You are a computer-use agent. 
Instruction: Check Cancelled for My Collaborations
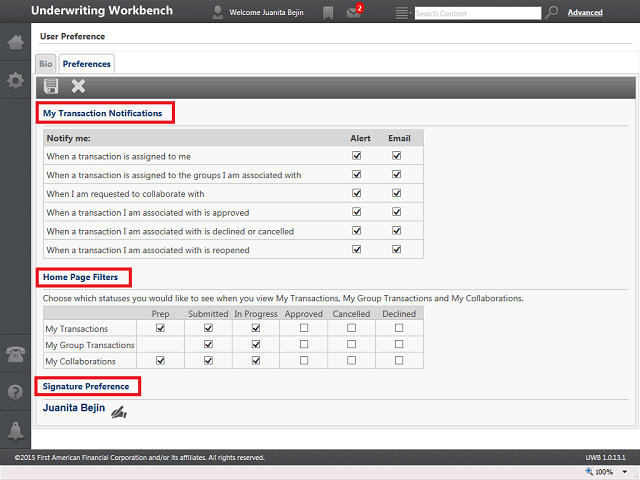(351, 360)
